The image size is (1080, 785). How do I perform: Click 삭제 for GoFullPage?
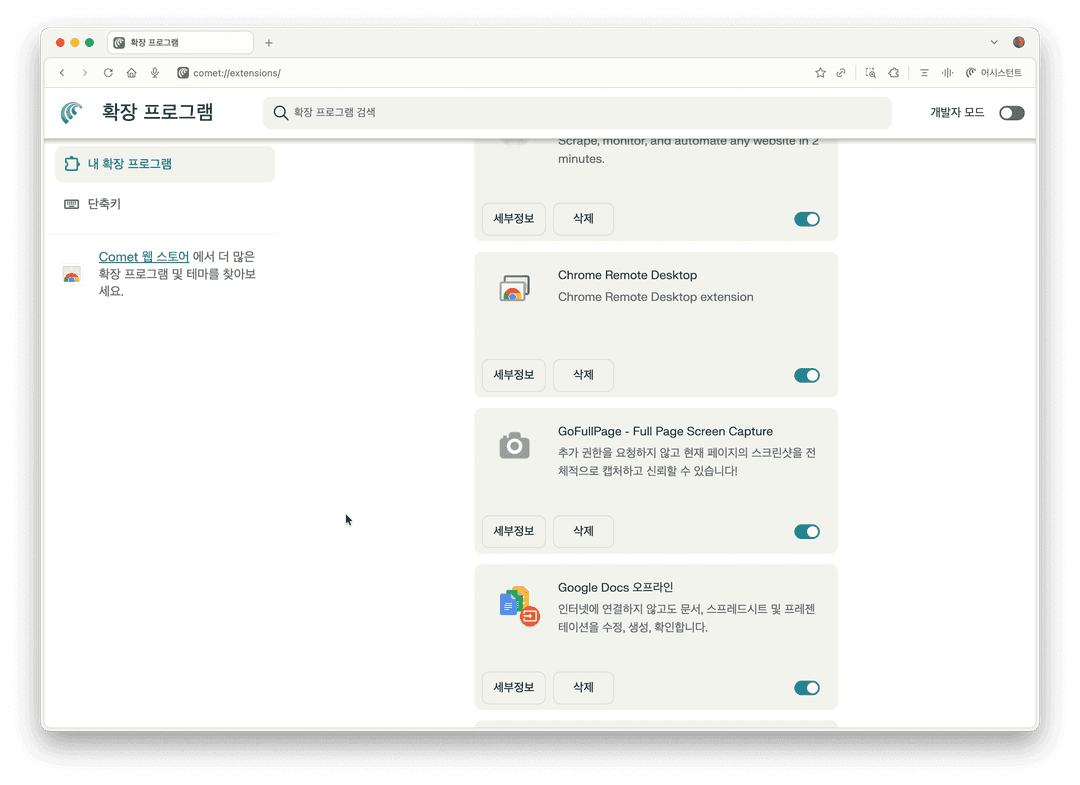(583, 532)
